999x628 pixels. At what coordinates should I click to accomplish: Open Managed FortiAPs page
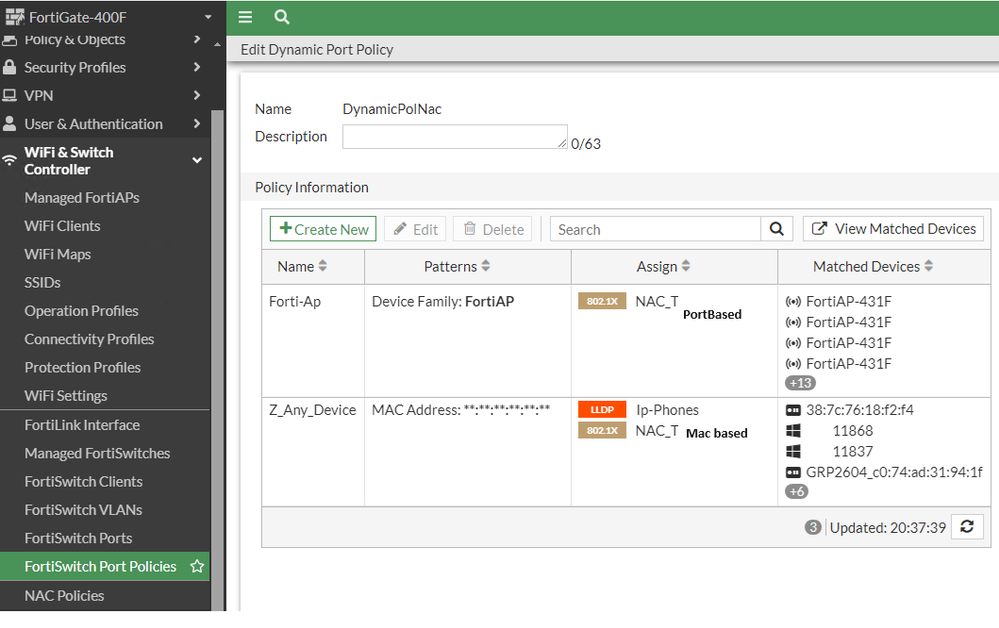click(x=82, y=198)
